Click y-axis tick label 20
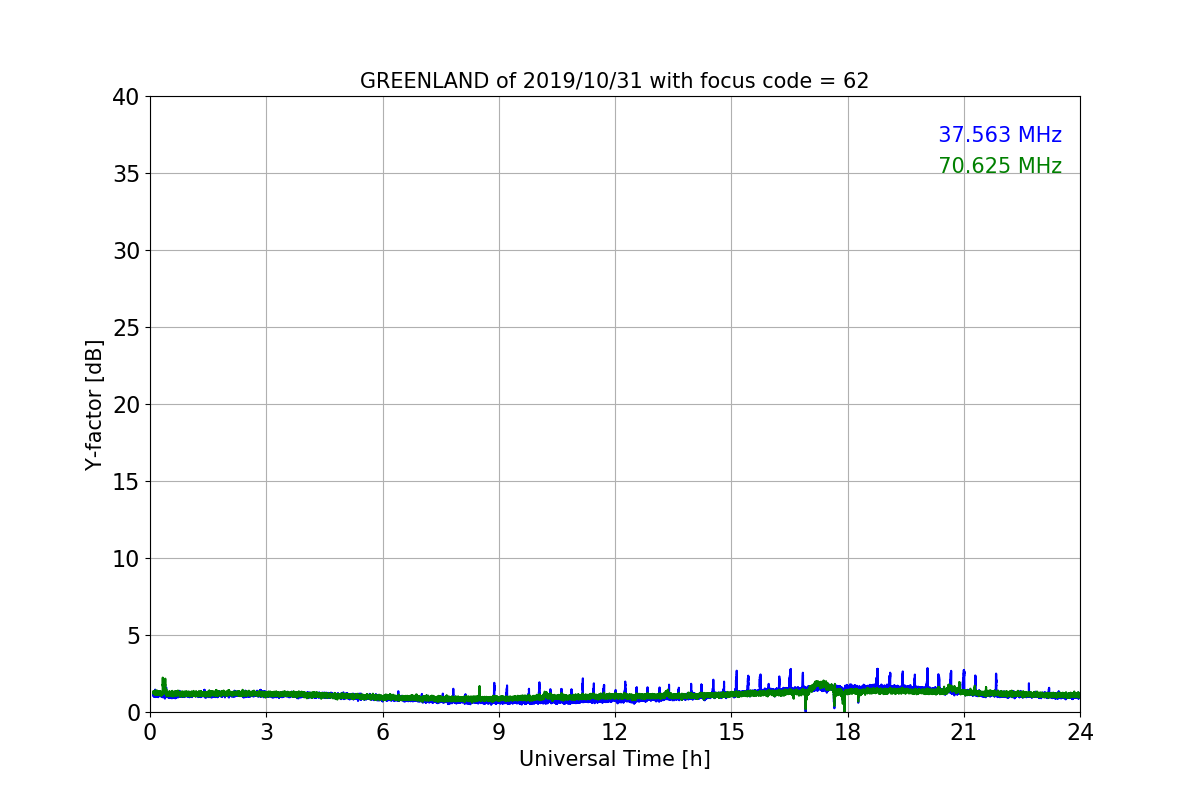This screenshot has width=1200, height=800. (126, 405)
